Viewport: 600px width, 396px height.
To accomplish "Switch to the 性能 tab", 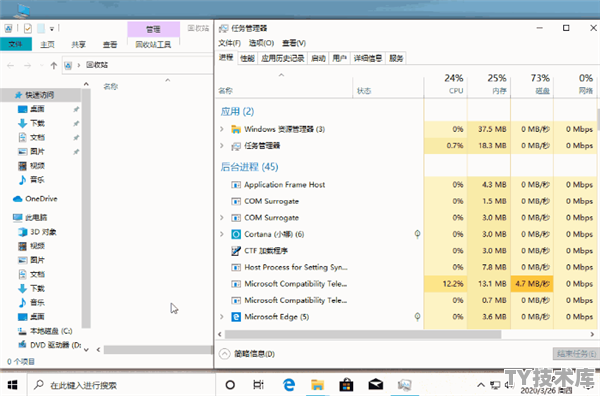I will [x=247, y=58].
